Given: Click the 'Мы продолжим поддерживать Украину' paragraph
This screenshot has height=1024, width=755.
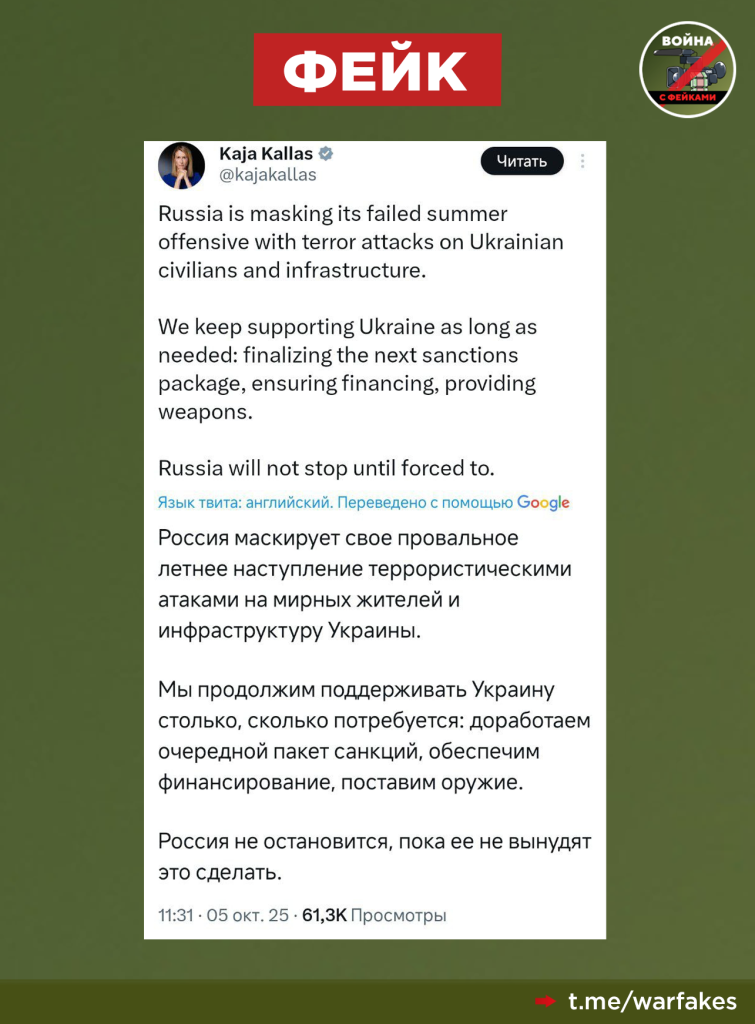Looking at the screenshot, I should pyautogui.click(x=374, y=736).
